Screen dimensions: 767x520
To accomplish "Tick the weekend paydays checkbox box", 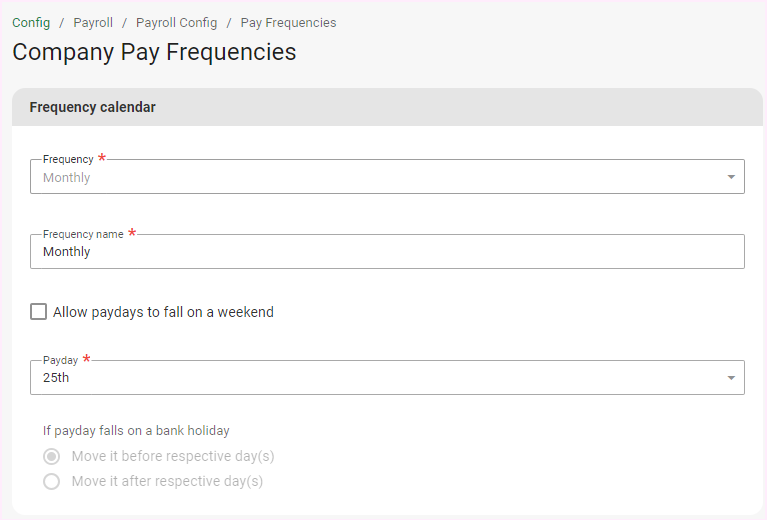I will [x=39, y=312].
